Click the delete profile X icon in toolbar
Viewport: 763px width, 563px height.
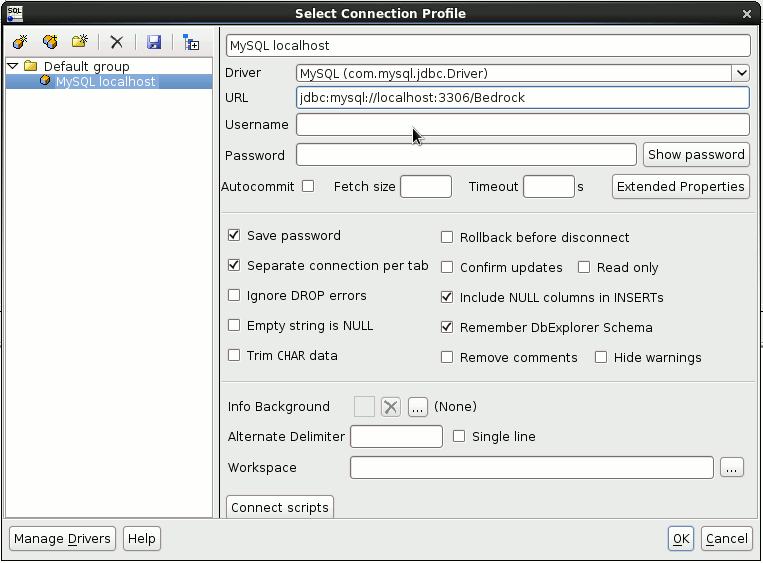click(x=117, y=42)
